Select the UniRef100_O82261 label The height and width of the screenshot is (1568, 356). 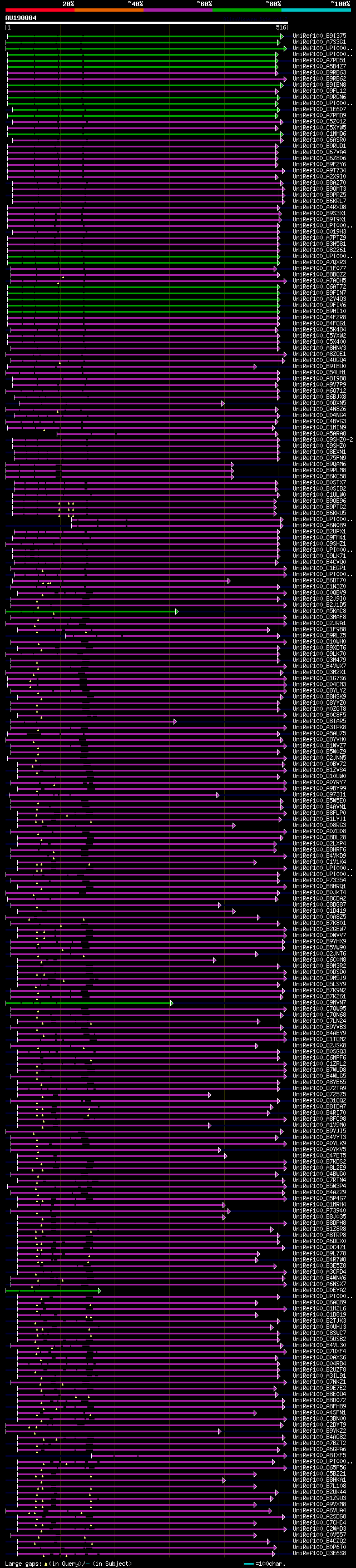click(319, 250)
